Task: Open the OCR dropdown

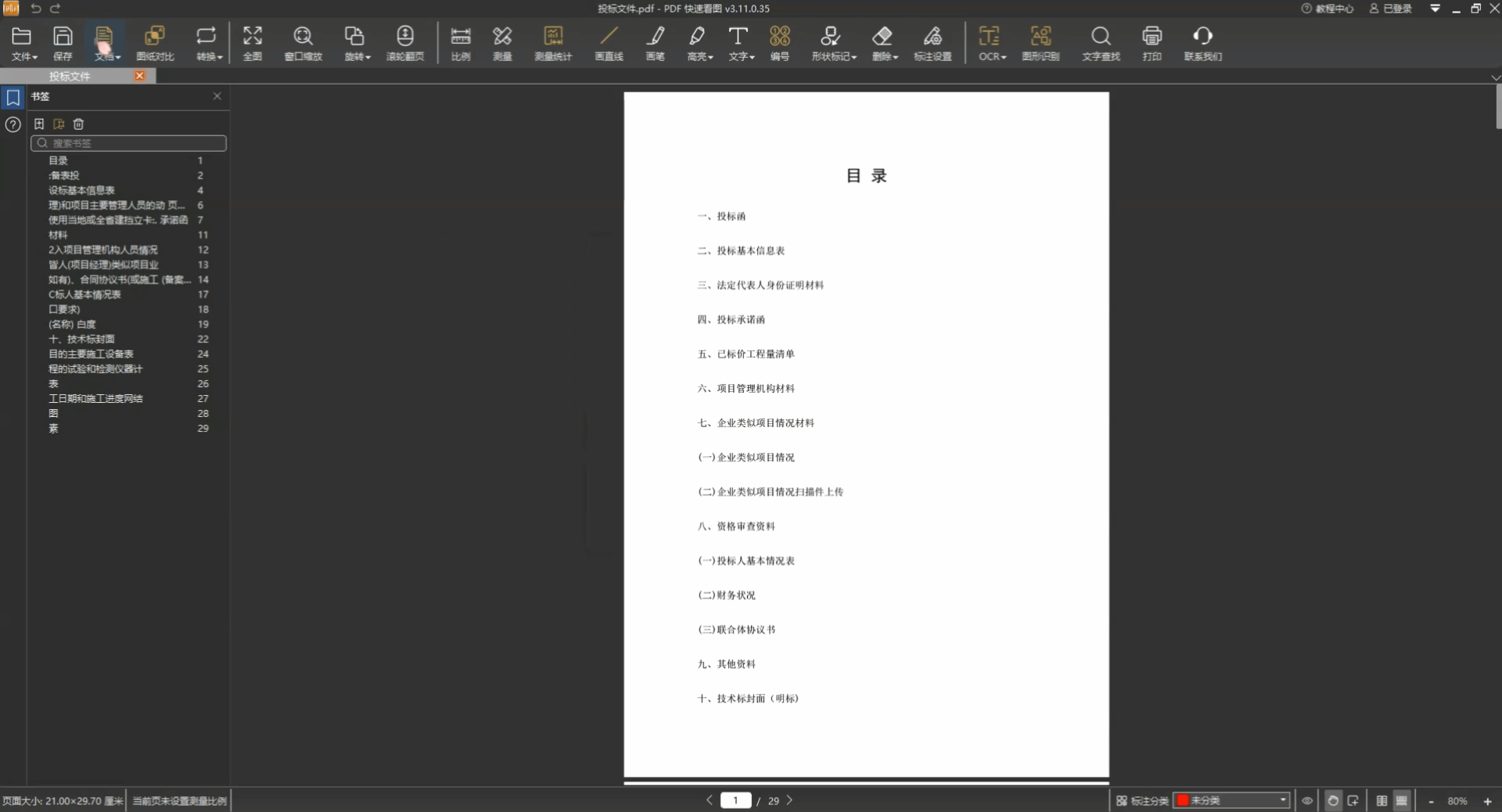Action: [x=991, y=43]
